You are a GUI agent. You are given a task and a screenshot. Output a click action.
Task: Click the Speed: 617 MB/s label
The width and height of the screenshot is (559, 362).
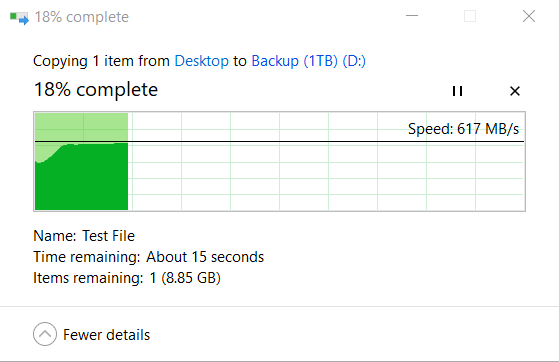(x=463, y=129)
